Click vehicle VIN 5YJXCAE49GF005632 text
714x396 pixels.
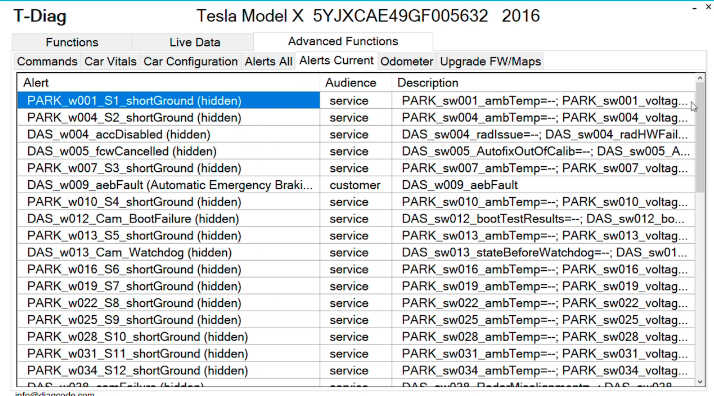[400, 16]
